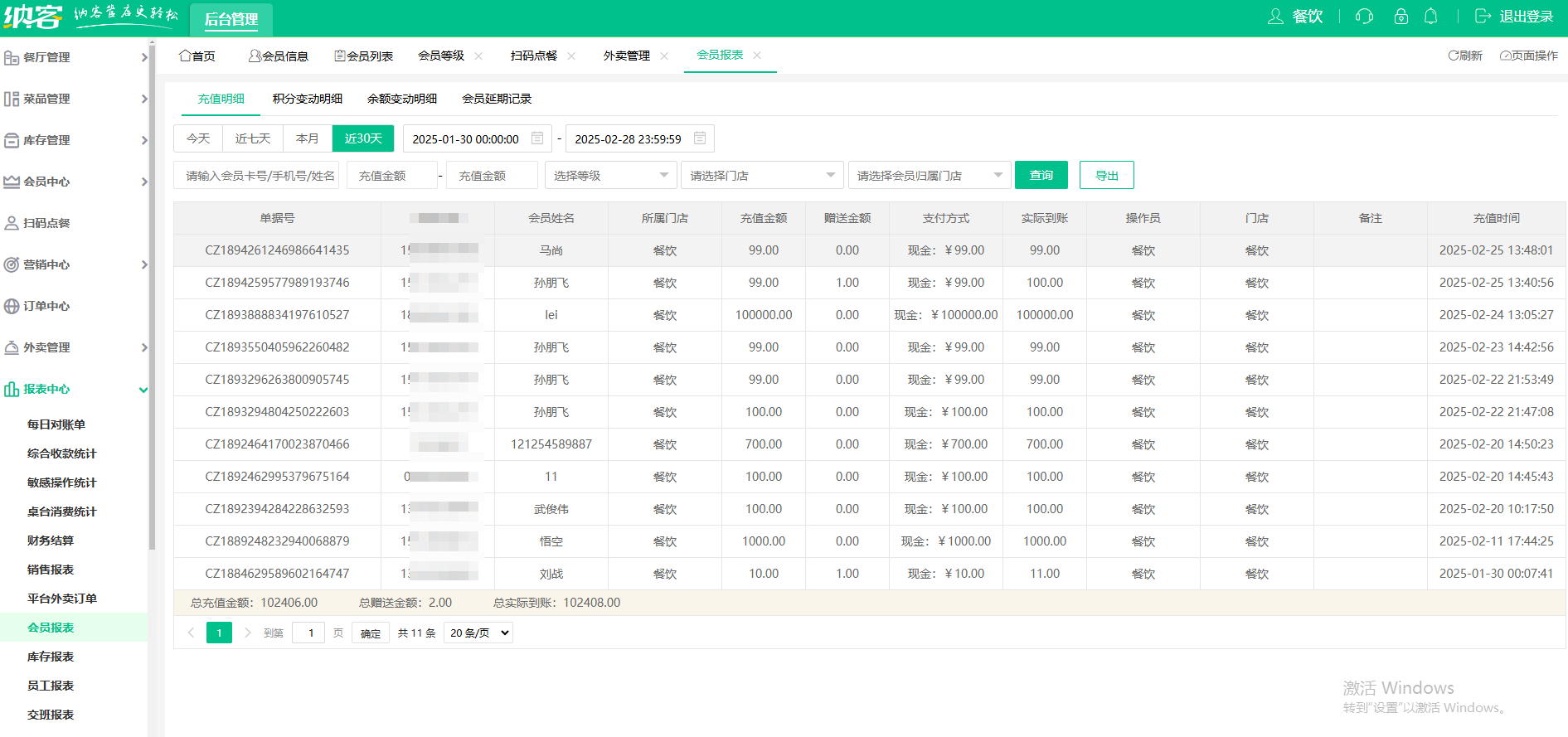Open the 请选择会员归属门店 dropdown
Viewport: 1568px width, 737px height.
tap(929, 176)
